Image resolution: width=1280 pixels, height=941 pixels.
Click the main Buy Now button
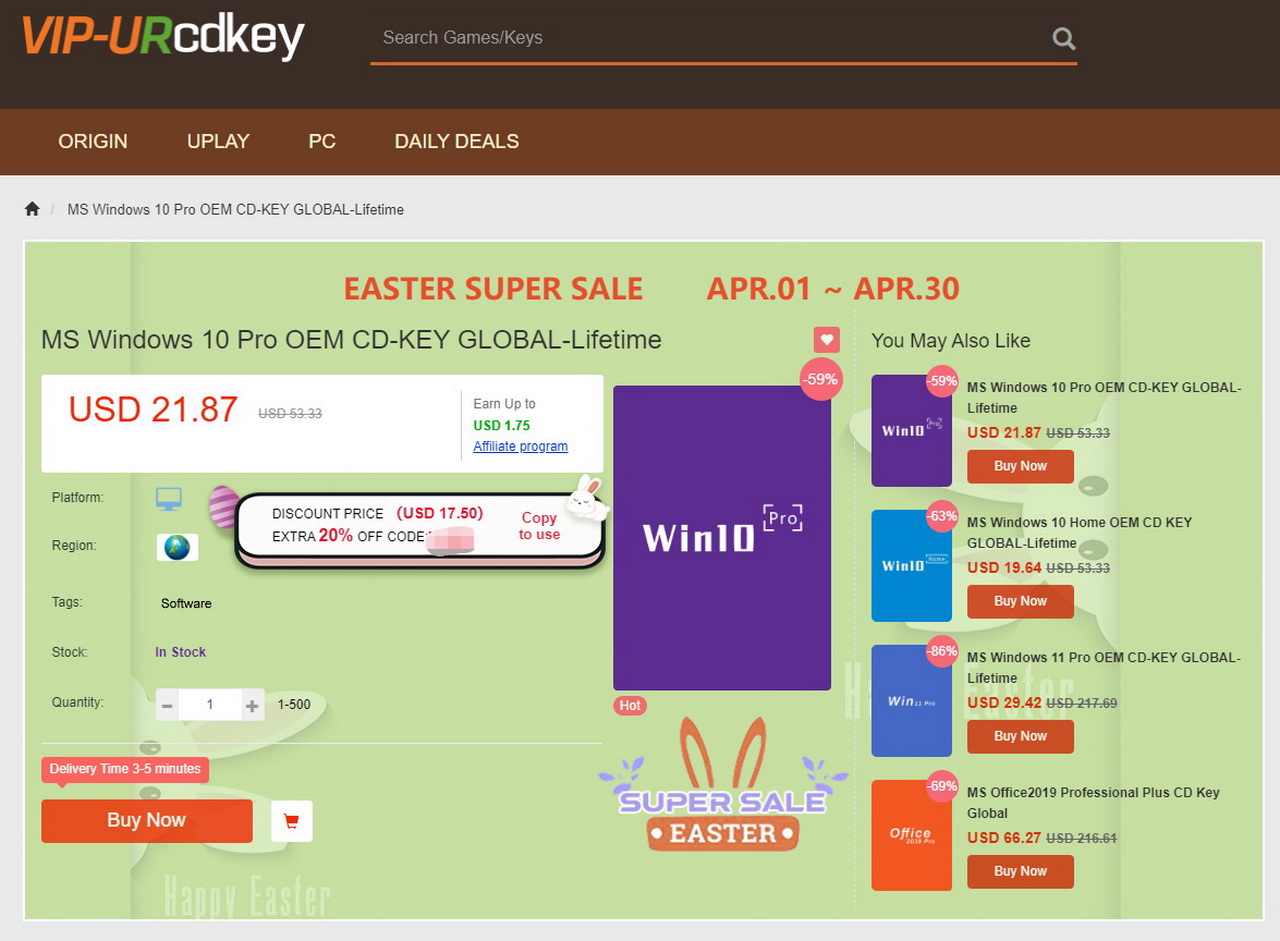click(147, 820)
